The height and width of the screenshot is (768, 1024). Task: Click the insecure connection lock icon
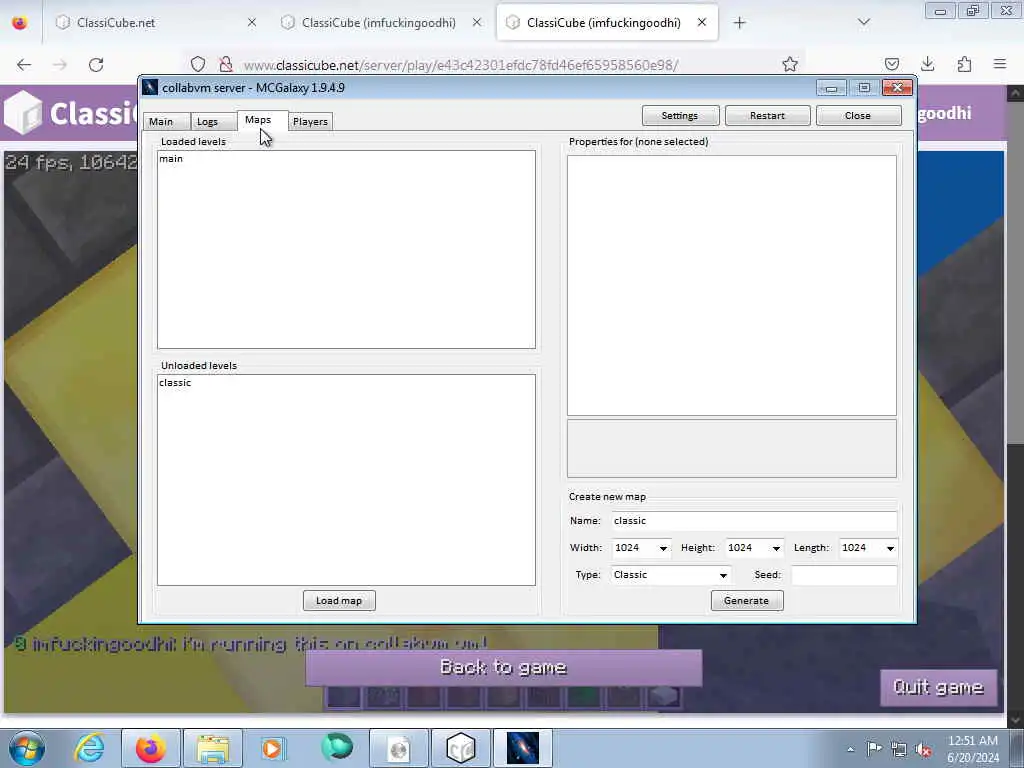click(x=225, y=65)
